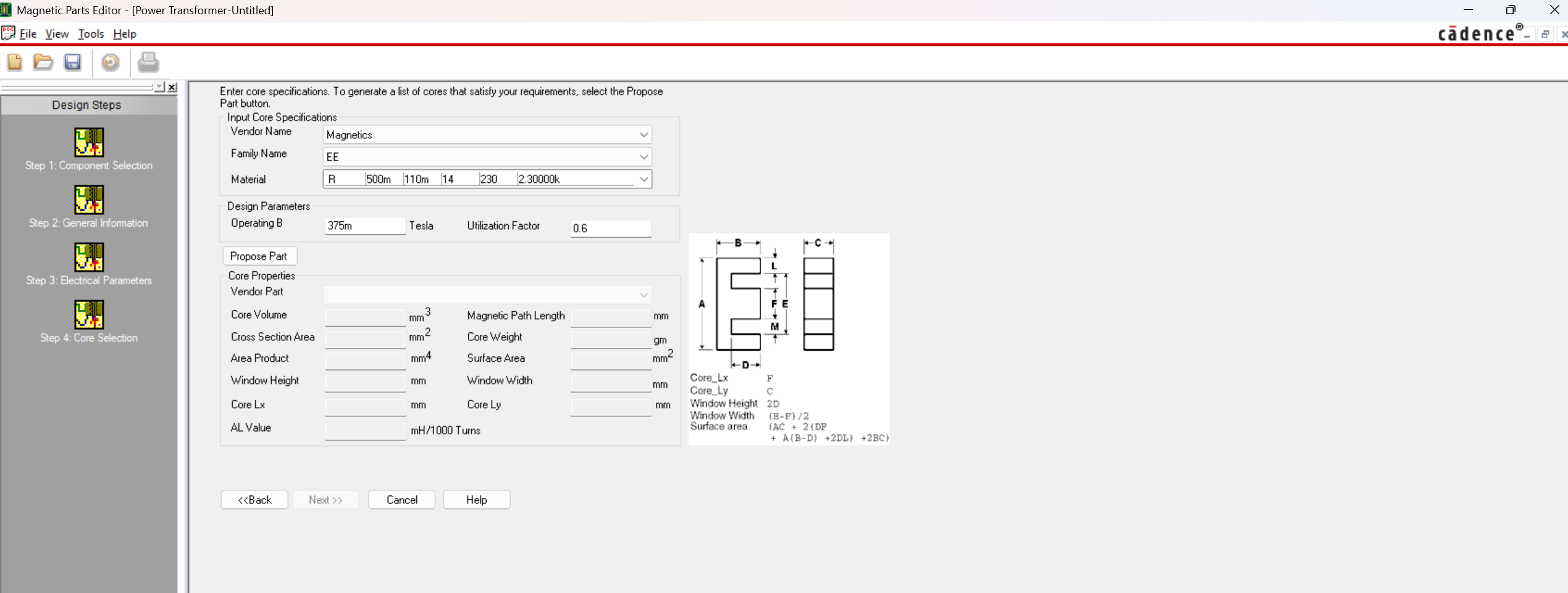Click the Save diskette toolbar icon
The height and width of the screenshot is (593, 1568).
73,62
